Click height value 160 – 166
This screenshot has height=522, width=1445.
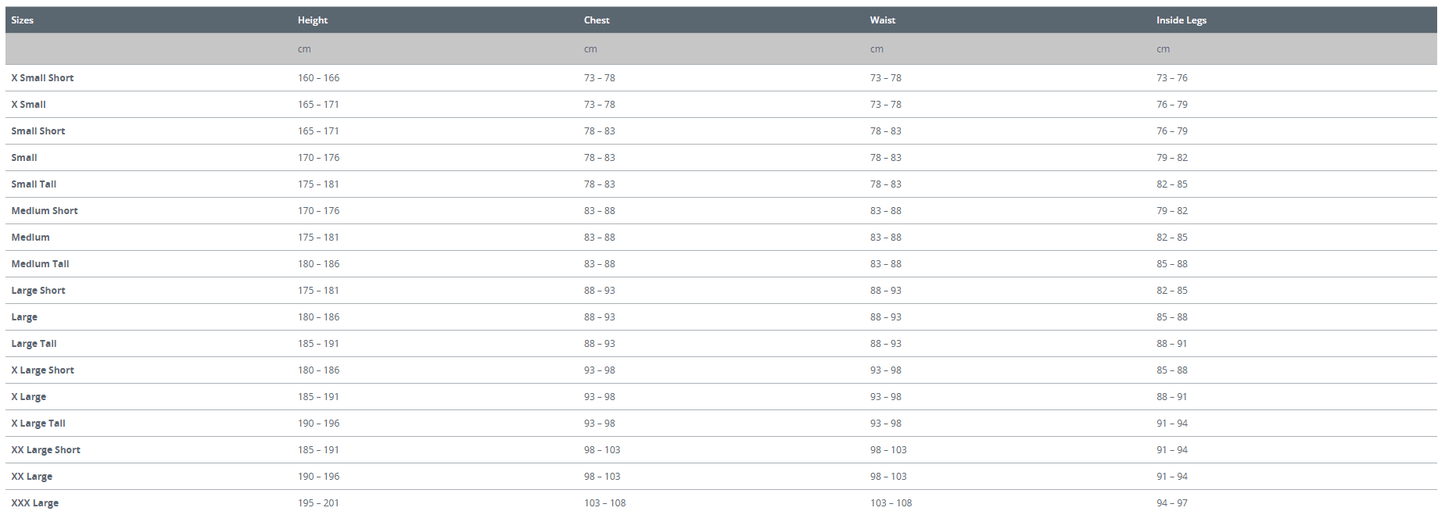click(x=318, y=78)
